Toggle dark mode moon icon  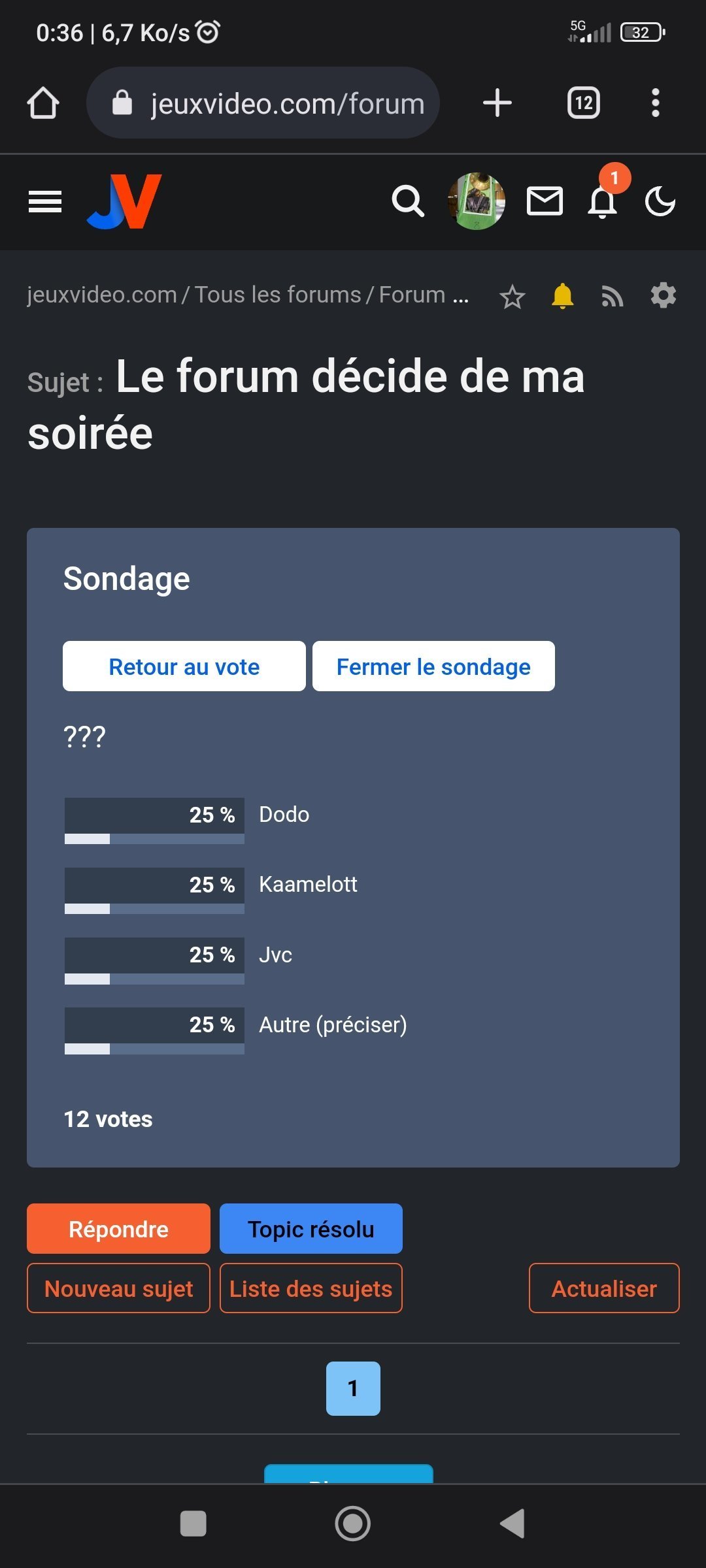coord(660,201)
